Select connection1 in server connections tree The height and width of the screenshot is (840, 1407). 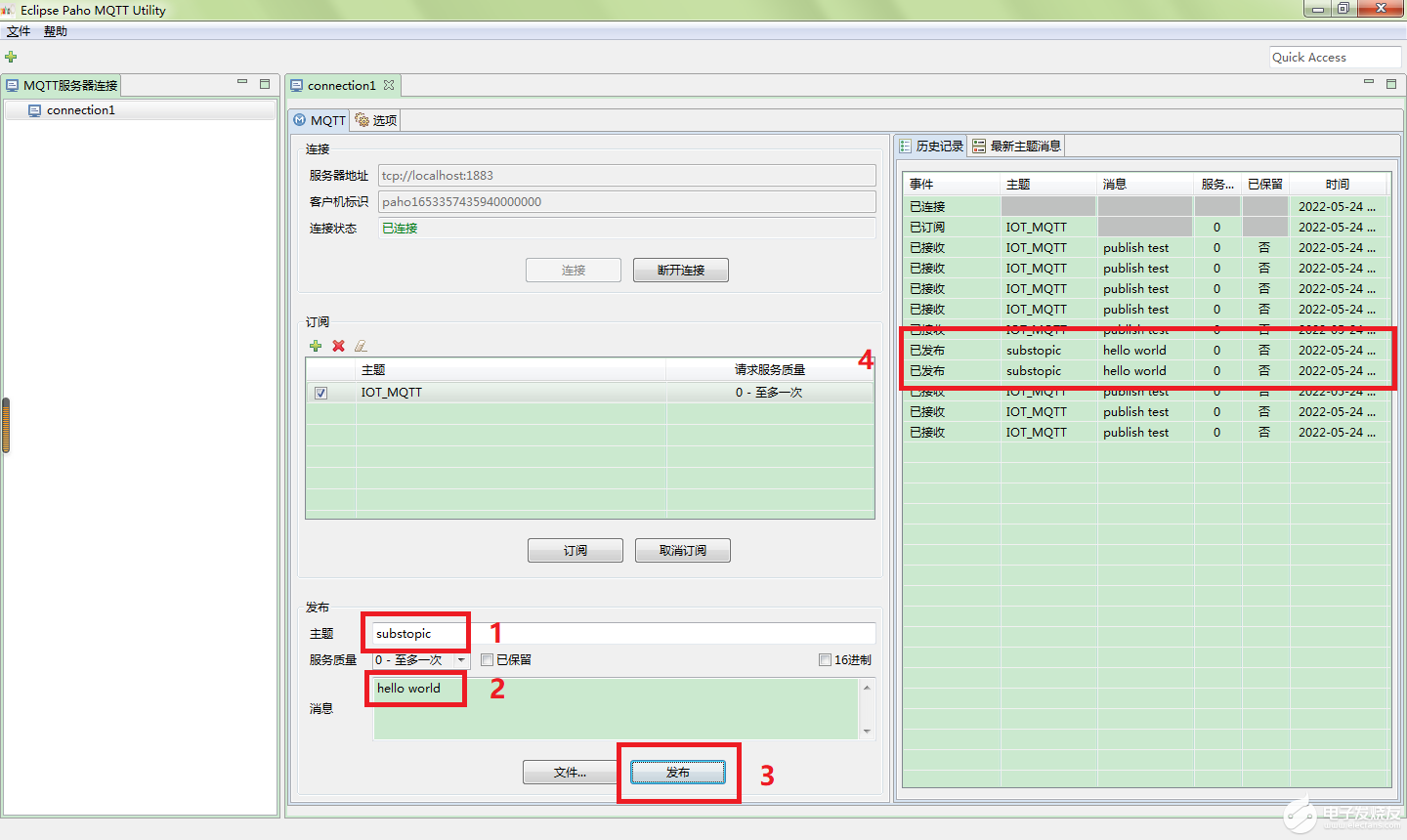(x=80, y=110)
